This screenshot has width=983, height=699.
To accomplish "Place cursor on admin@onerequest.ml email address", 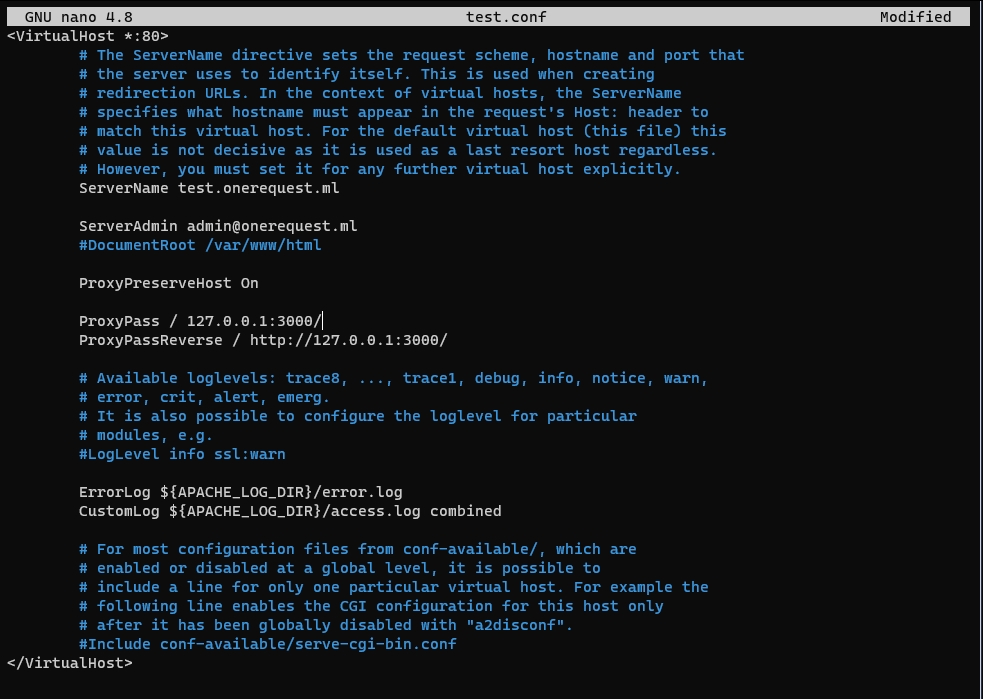I will pos(272,226).
